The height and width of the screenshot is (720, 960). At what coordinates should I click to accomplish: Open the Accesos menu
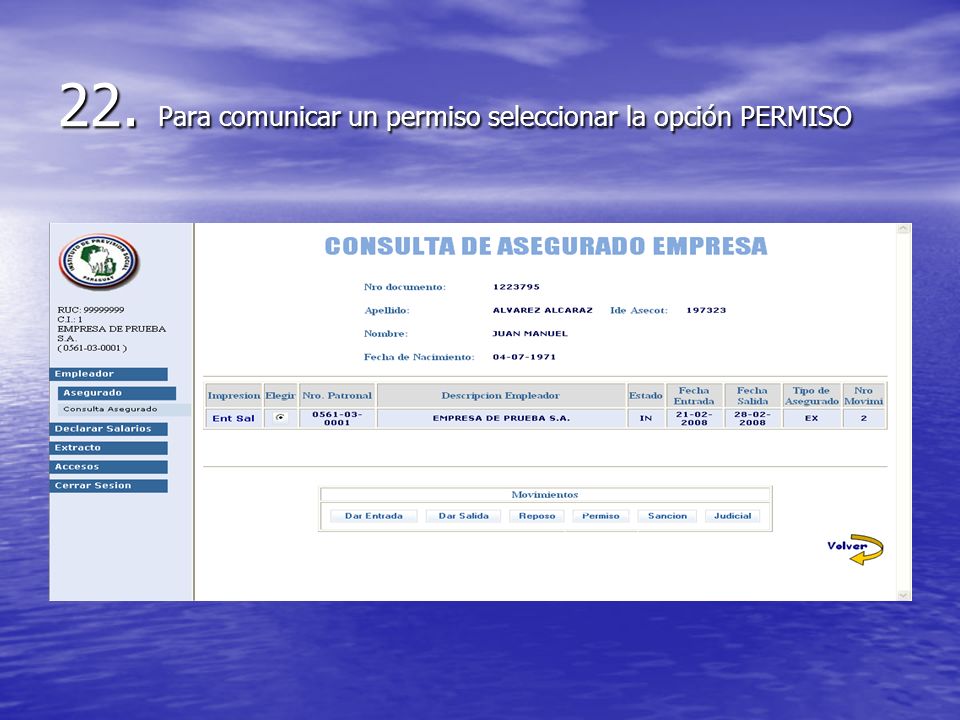[108, 467]
